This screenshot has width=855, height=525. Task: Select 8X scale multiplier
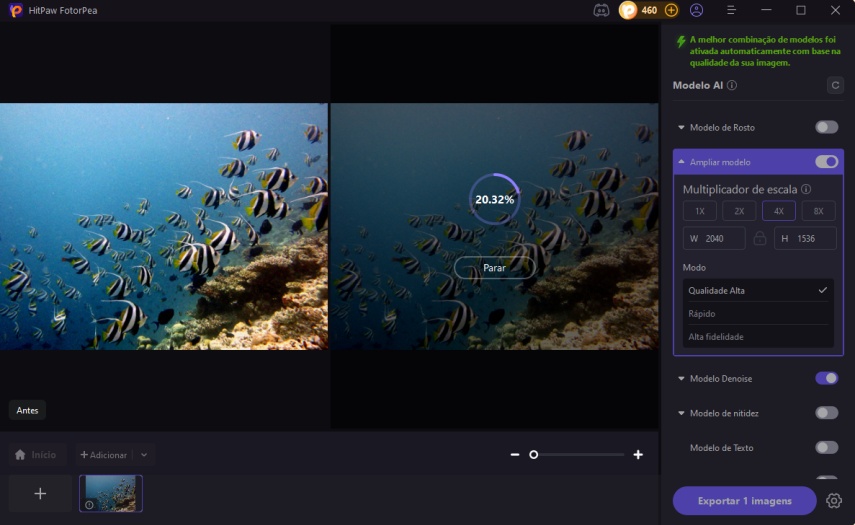click(818, 211)
